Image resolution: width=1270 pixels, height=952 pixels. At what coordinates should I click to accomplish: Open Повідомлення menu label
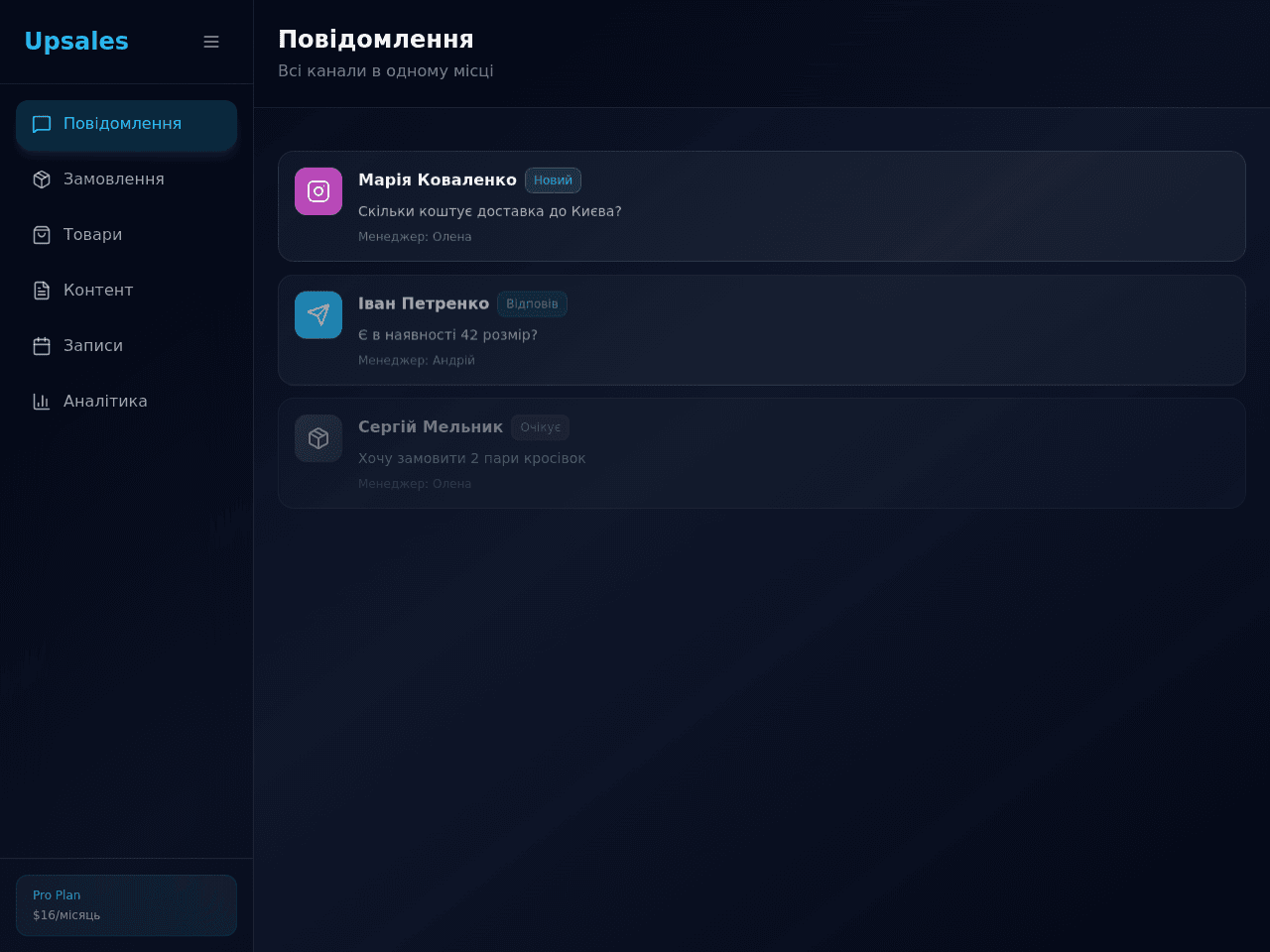(x=122, y=124)
